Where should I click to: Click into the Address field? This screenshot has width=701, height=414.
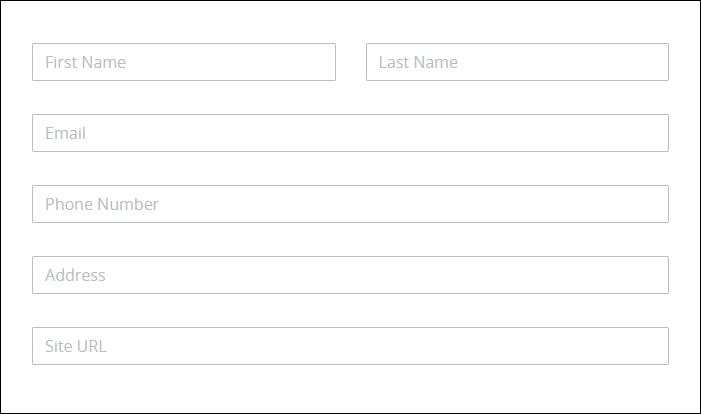350,275
